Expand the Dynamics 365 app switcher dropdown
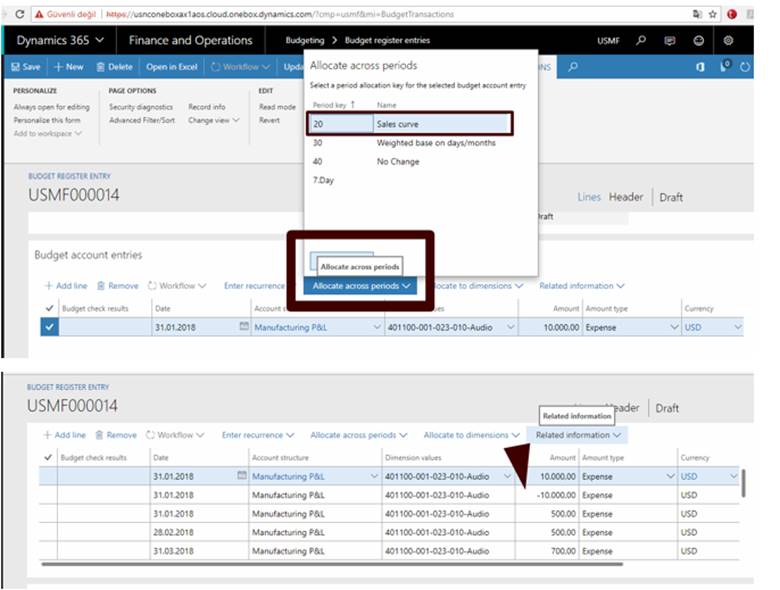780x590 pixels. [60, 40]
